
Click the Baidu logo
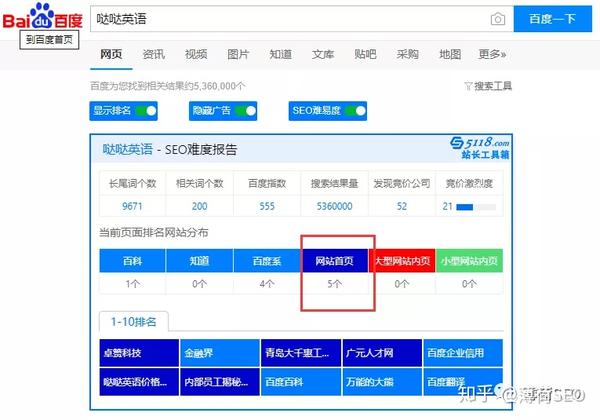pos(42,16)
